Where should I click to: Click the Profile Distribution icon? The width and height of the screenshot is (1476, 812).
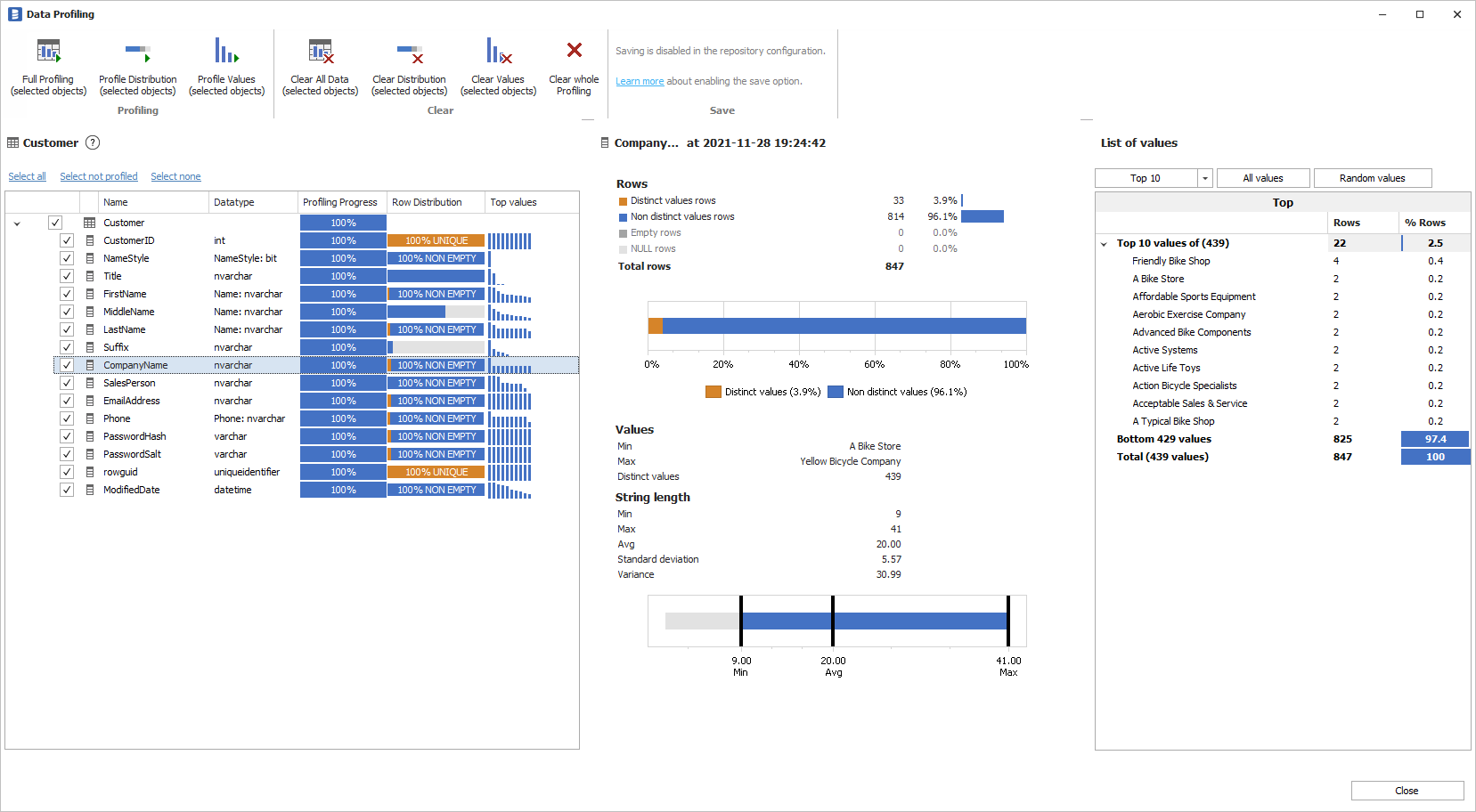click(x=137, y=52)
